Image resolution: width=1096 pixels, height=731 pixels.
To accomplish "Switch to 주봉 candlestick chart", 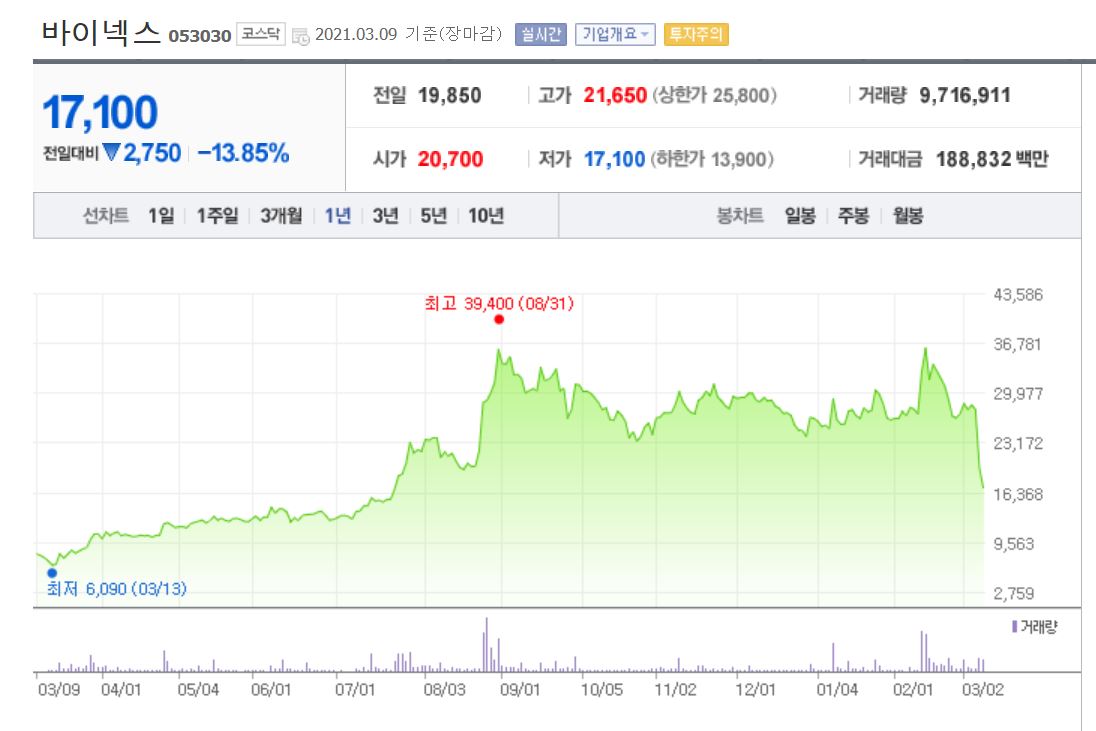I will click(853, 216).
